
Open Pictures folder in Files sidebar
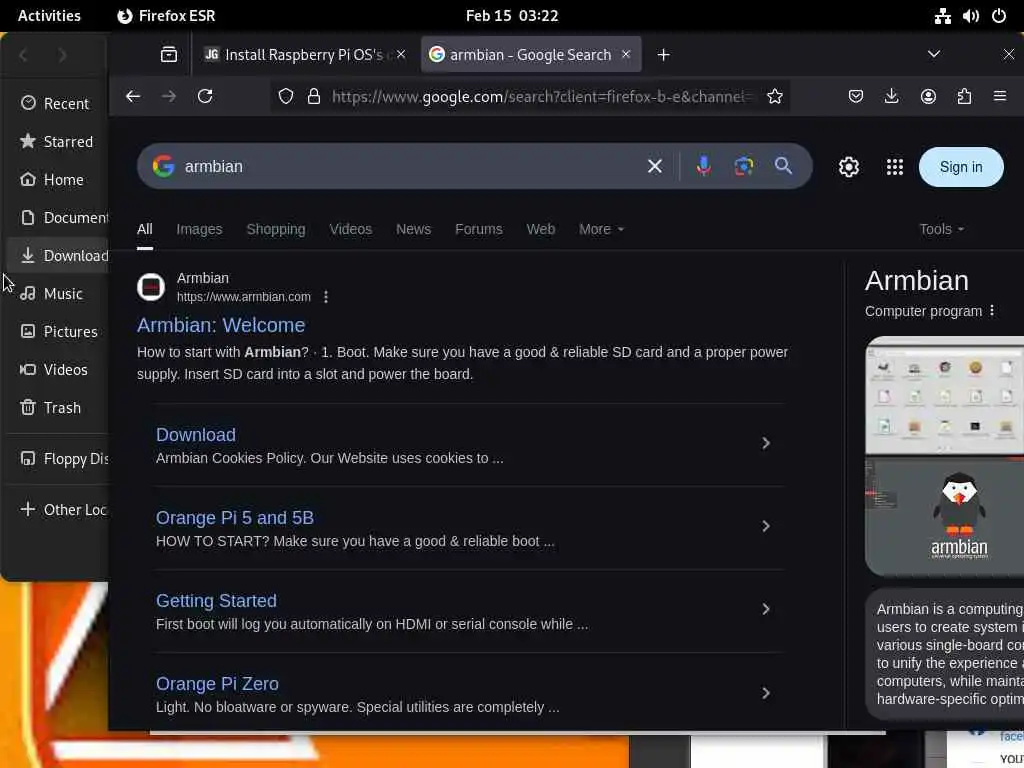56,332
